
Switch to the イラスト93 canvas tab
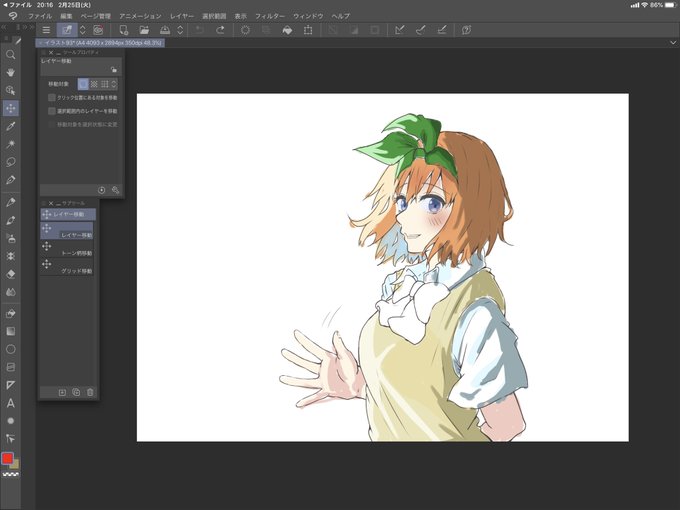click(100, 43)
